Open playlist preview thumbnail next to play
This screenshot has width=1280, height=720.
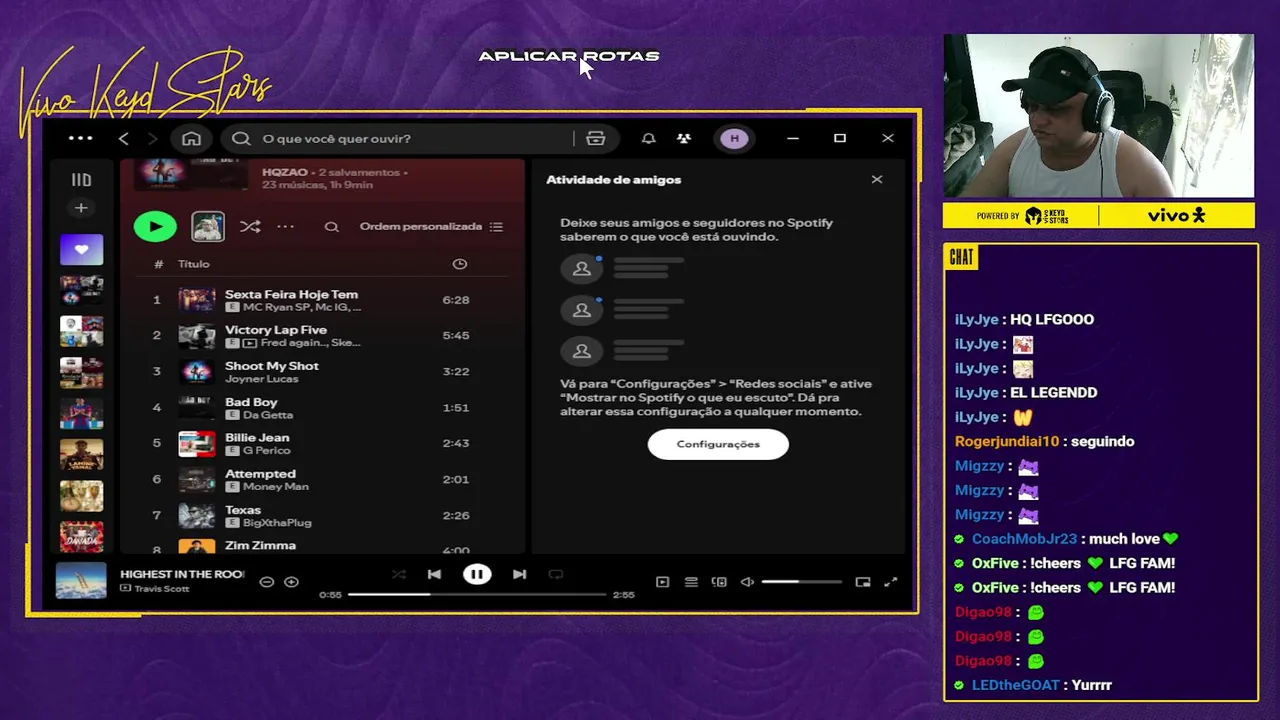click(x=208, y=226)
